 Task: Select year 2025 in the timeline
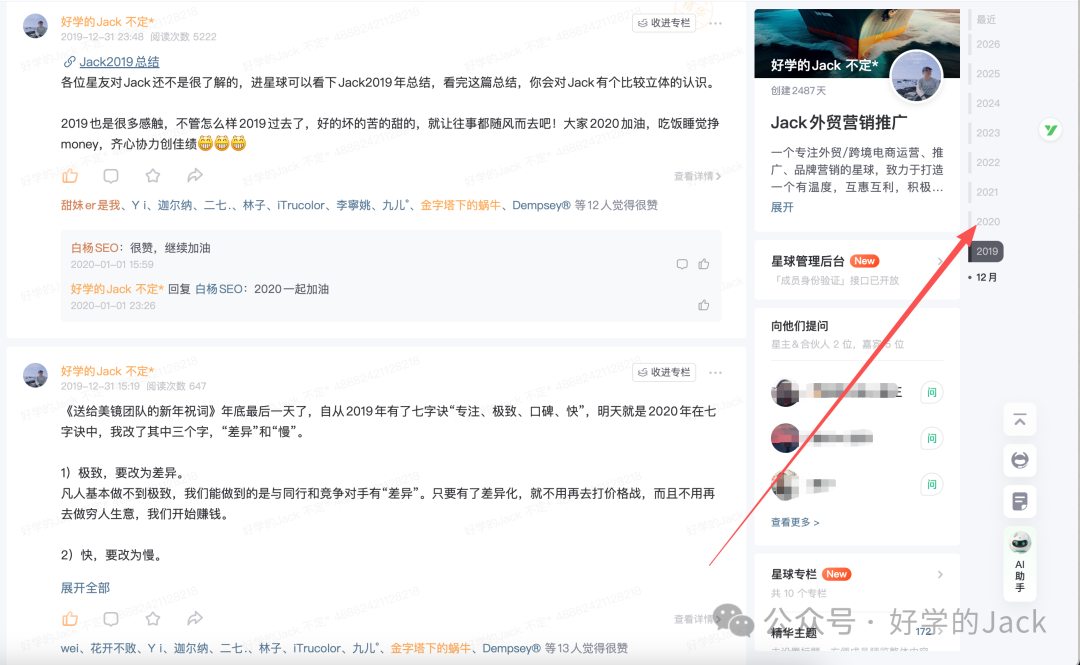(x=988, y=74)
